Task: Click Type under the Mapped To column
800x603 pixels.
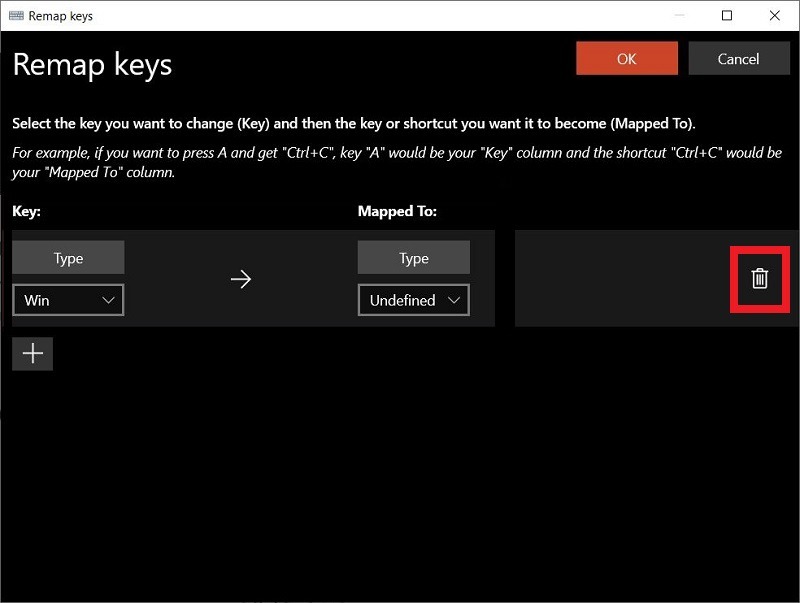Action: tap(413, 257)
